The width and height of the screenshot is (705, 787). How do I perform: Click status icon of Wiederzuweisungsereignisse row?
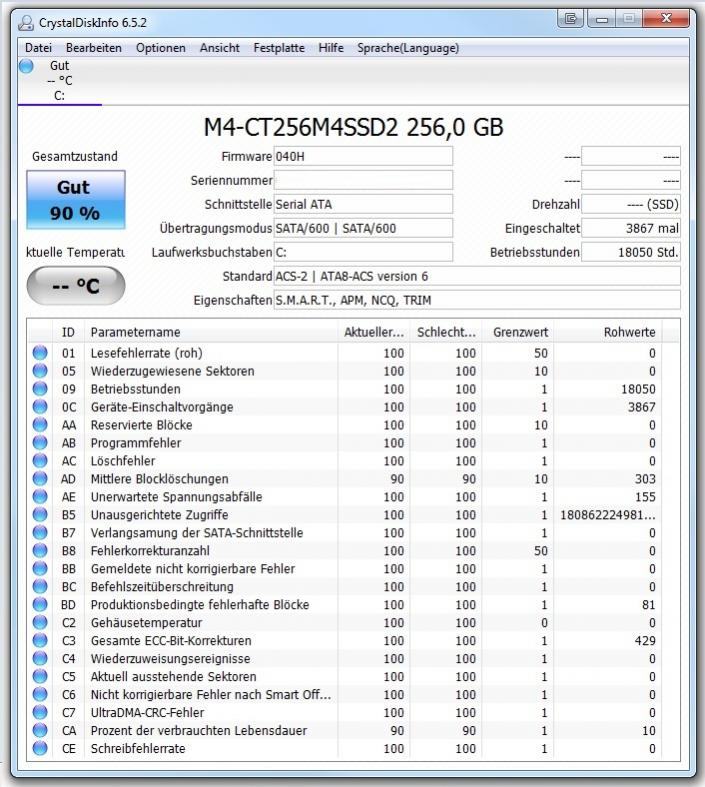tap(40, 659)
